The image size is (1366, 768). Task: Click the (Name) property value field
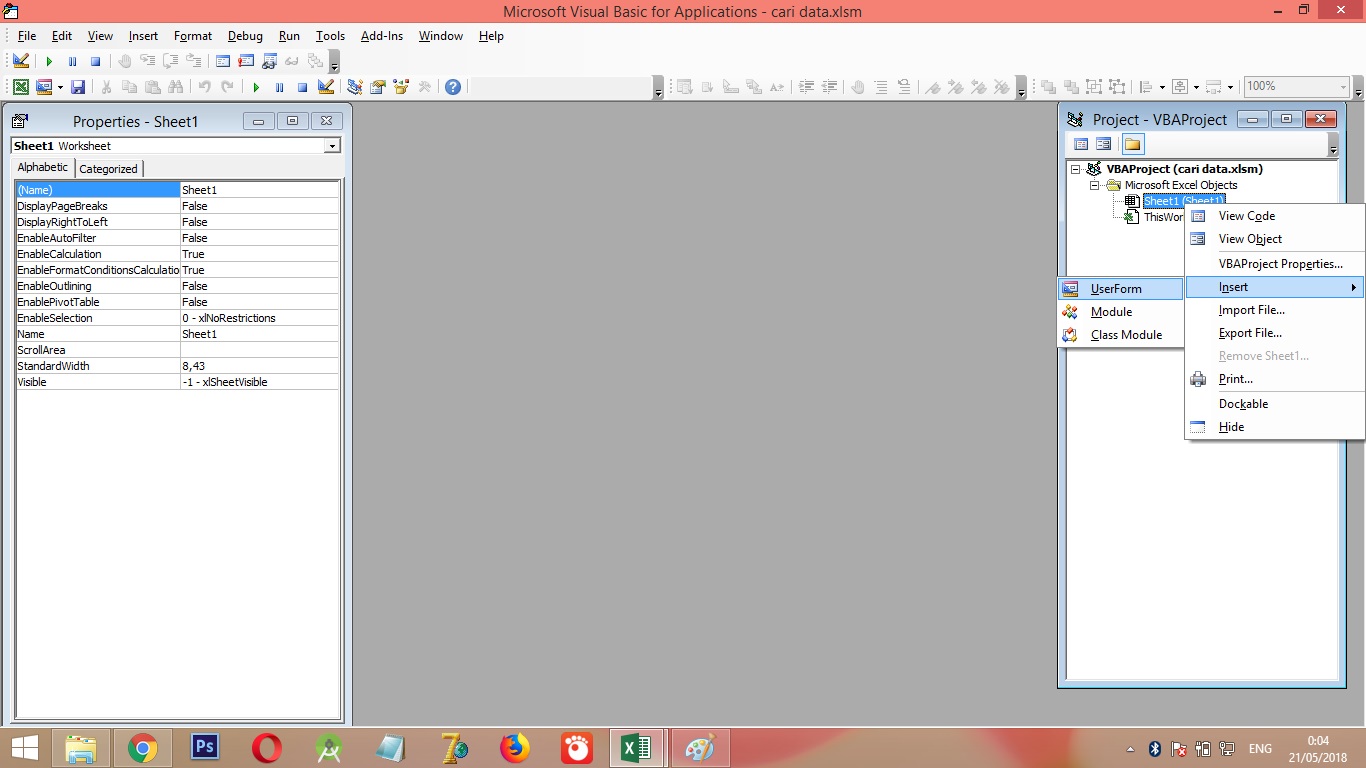click(x=259, y=190)
